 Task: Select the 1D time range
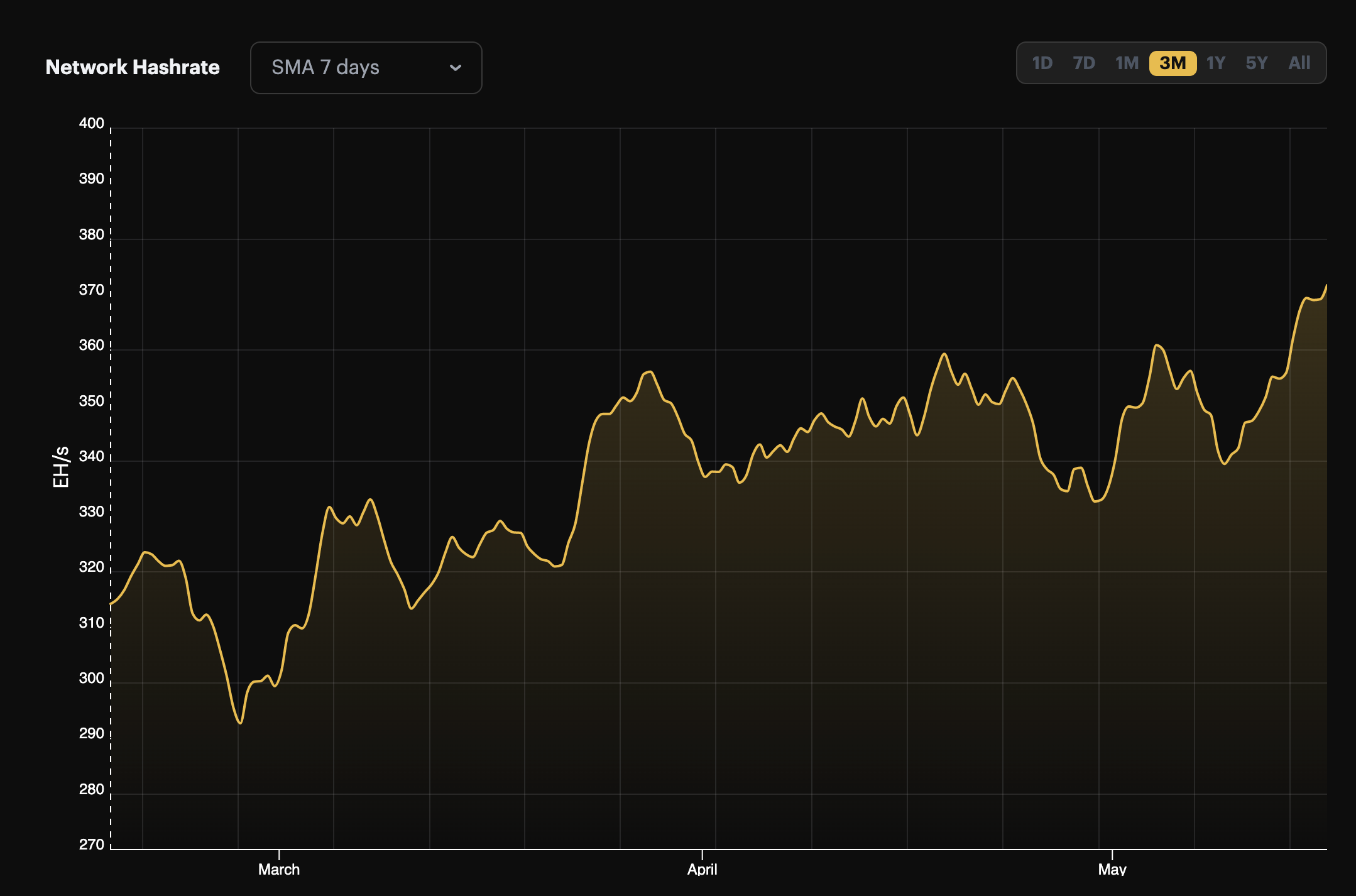click(x=1042, y=63)
